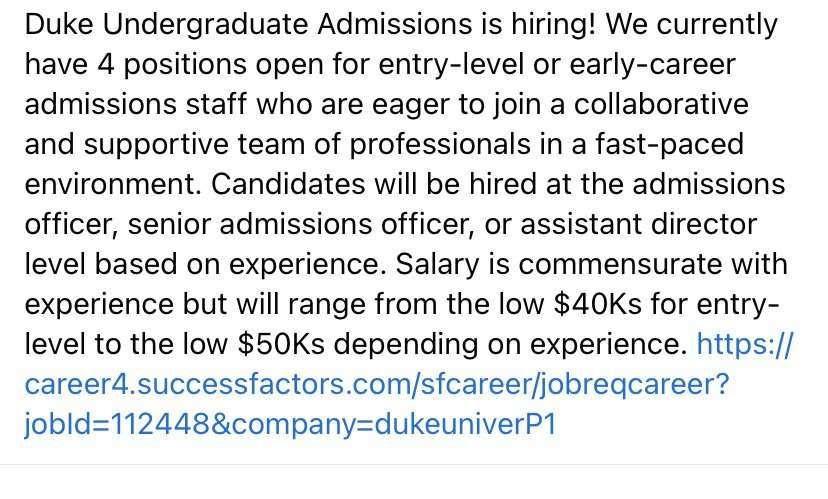The height and width of the screenshot is (499, 828).
Task: Click the 'https://' start of the URL
Action: [744, 345]
